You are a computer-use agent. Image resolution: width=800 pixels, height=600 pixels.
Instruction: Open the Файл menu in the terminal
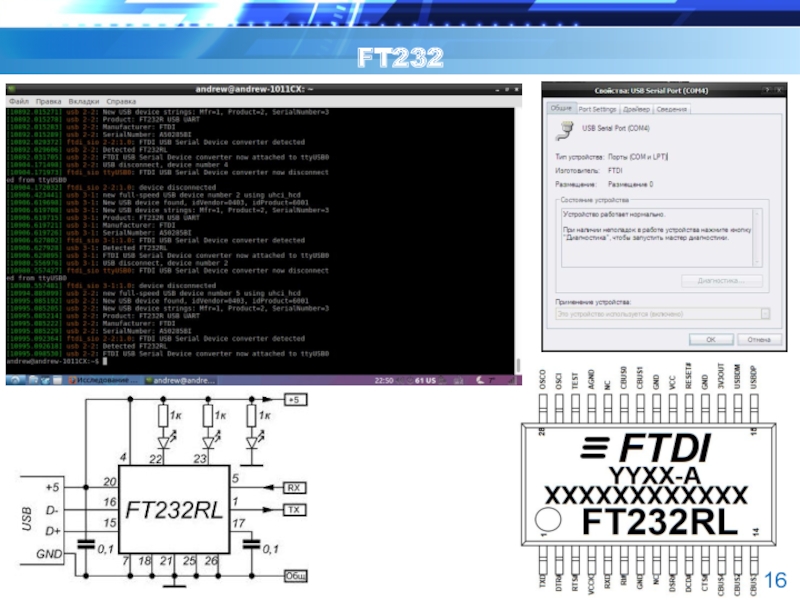pyautogui.click(x=19, y=102)
